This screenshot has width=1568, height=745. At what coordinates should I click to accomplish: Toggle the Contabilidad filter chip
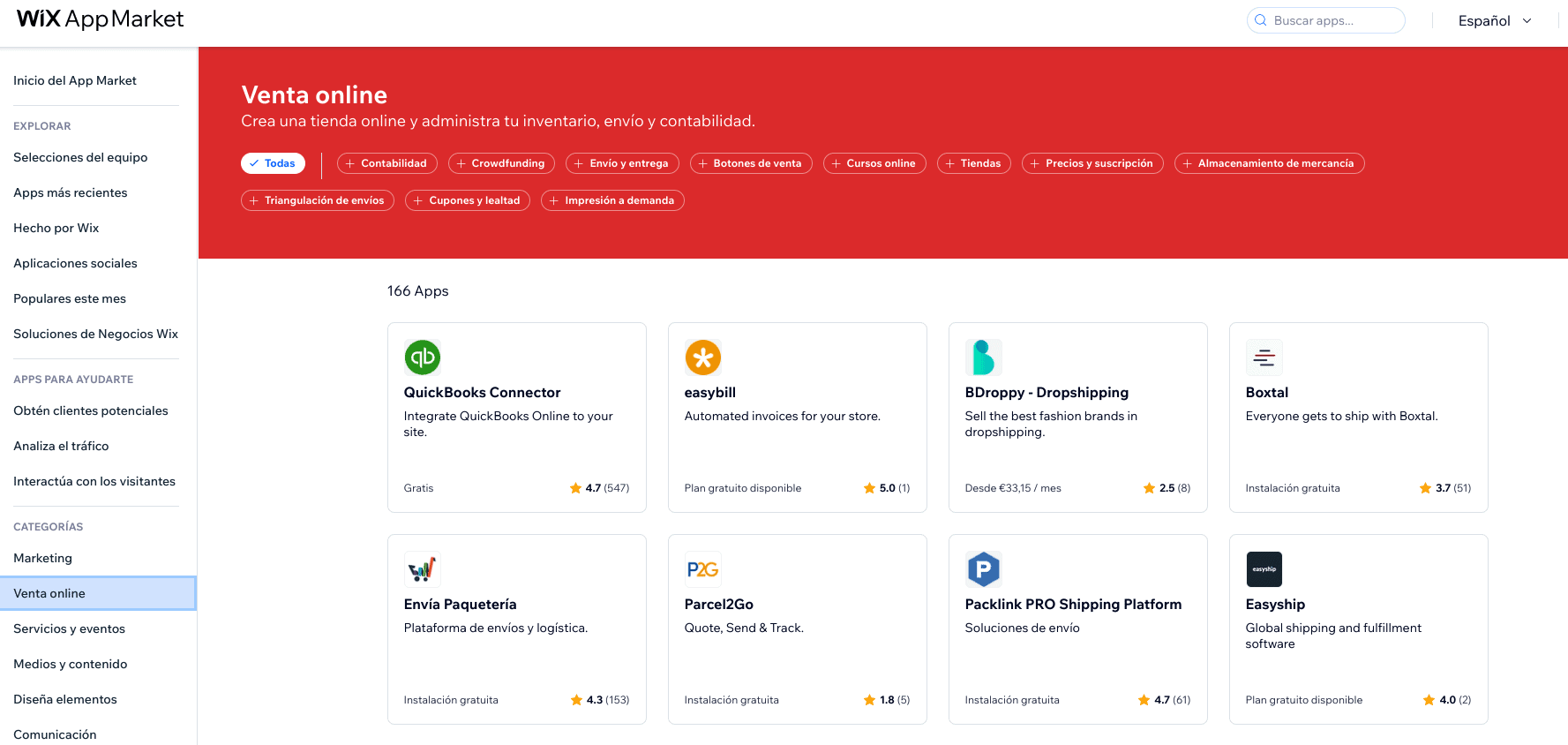coord(386,163)
